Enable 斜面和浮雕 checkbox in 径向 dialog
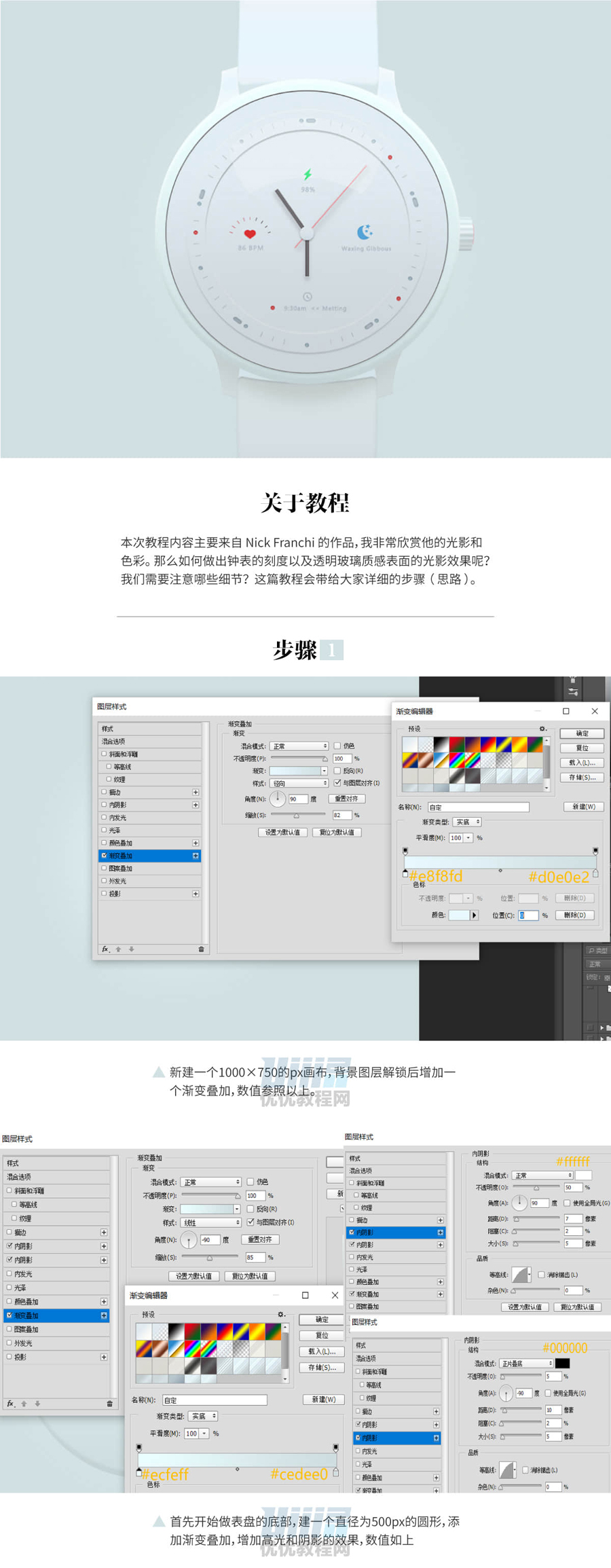 [104, 754]
